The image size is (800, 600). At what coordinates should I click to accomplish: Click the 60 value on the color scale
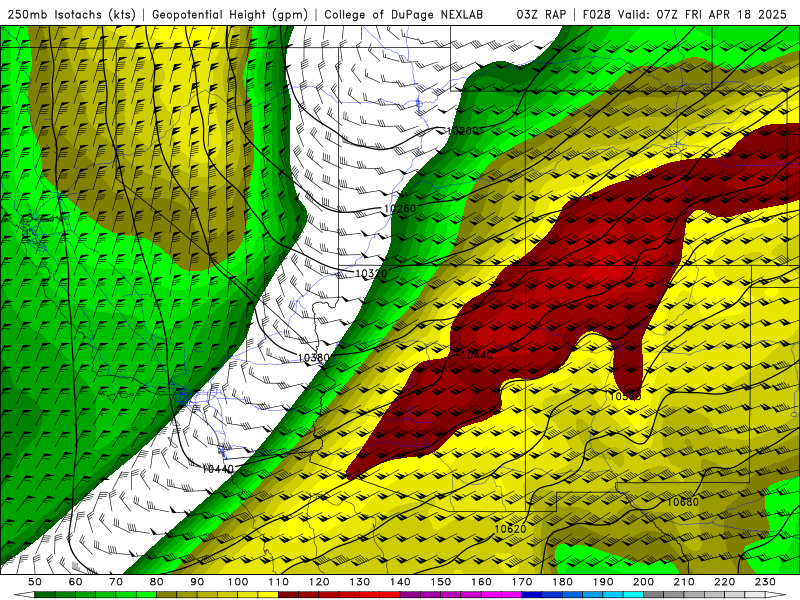(x=76, y=582)
